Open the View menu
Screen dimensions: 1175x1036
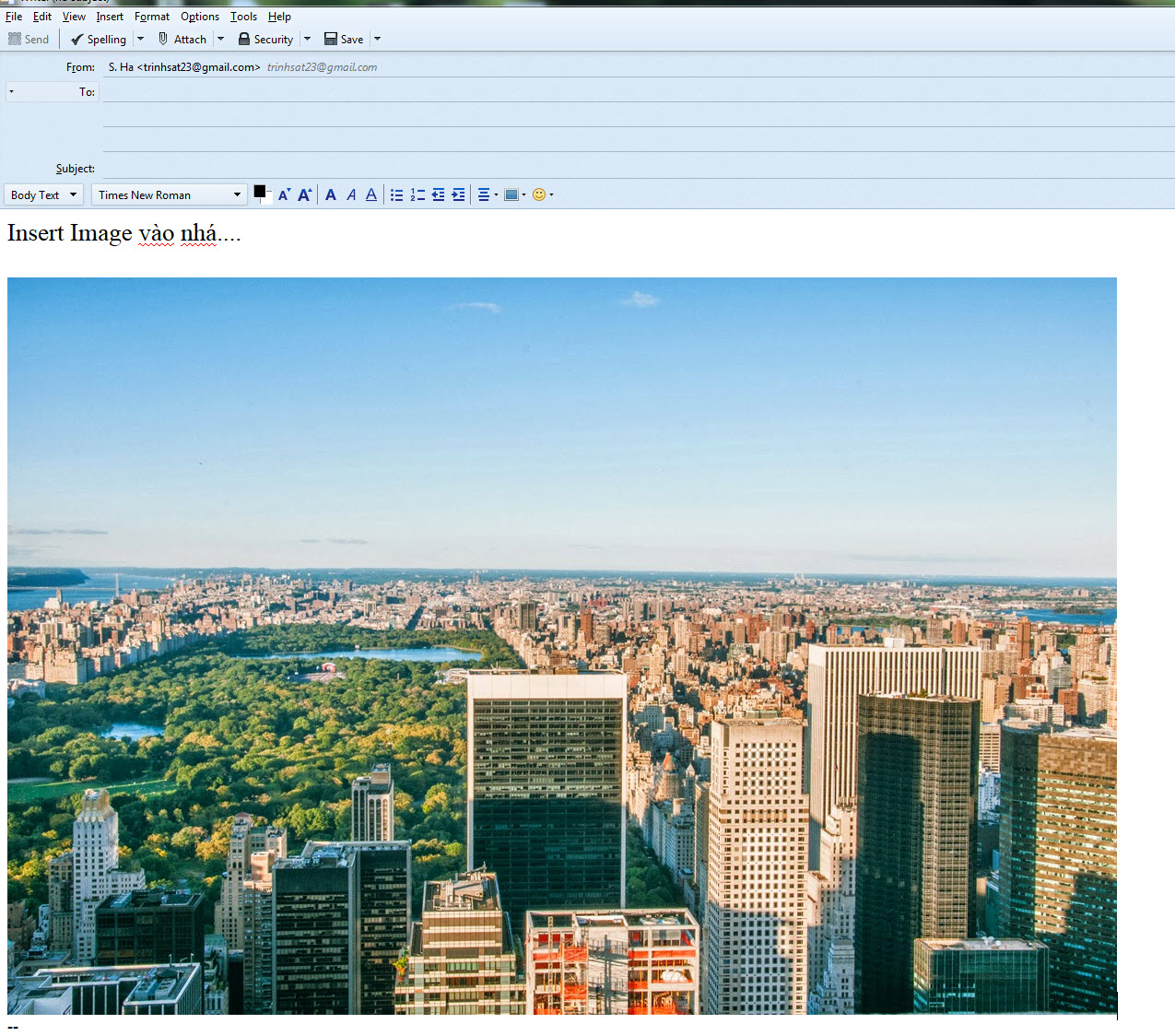tap(74, 17)
